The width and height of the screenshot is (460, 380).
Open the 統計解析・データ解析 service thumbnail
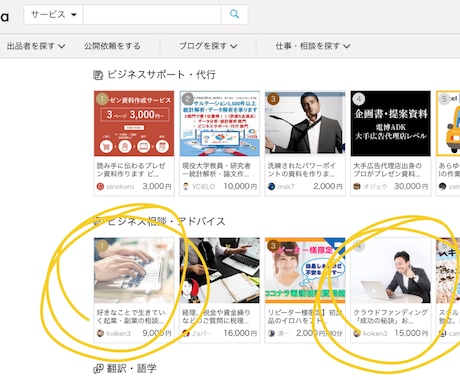(x=220, y=123)
